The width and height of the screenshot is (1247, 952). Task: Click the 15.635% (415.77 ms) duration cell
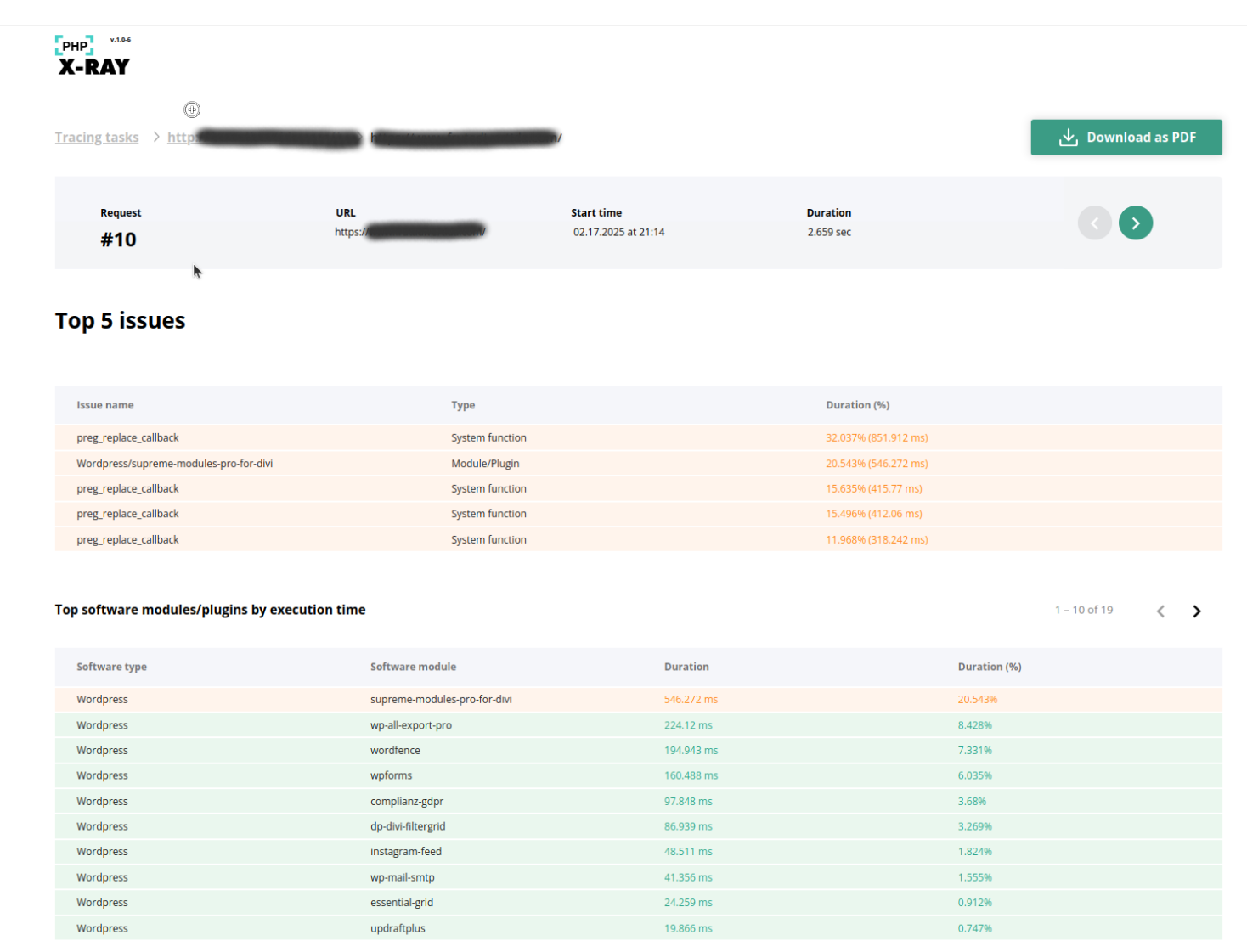coord(874,489)
